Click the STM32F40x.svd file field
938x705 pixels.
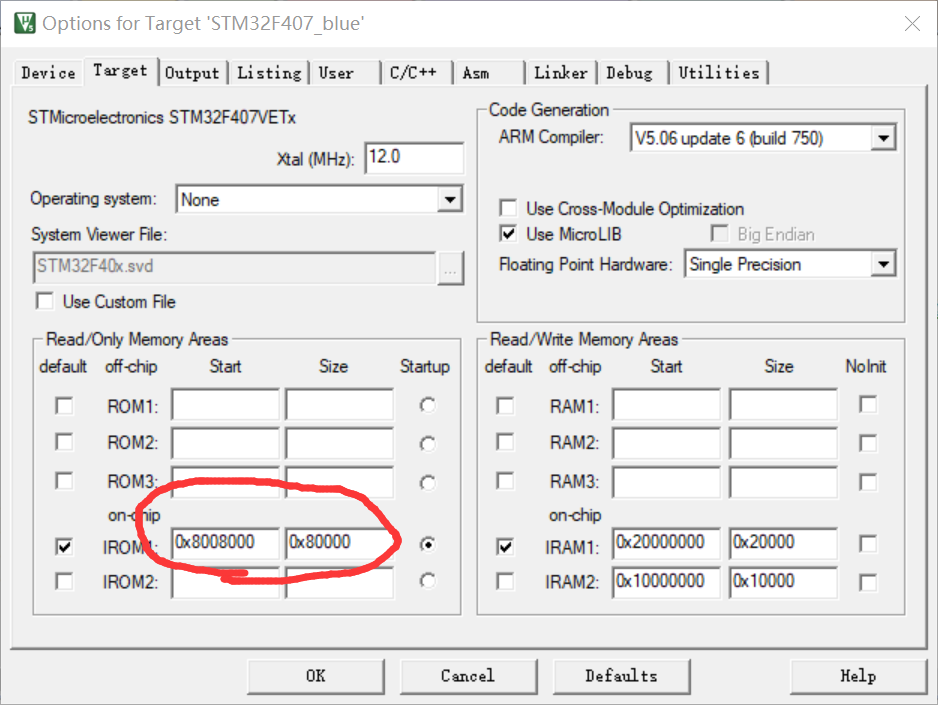(234, 267)
